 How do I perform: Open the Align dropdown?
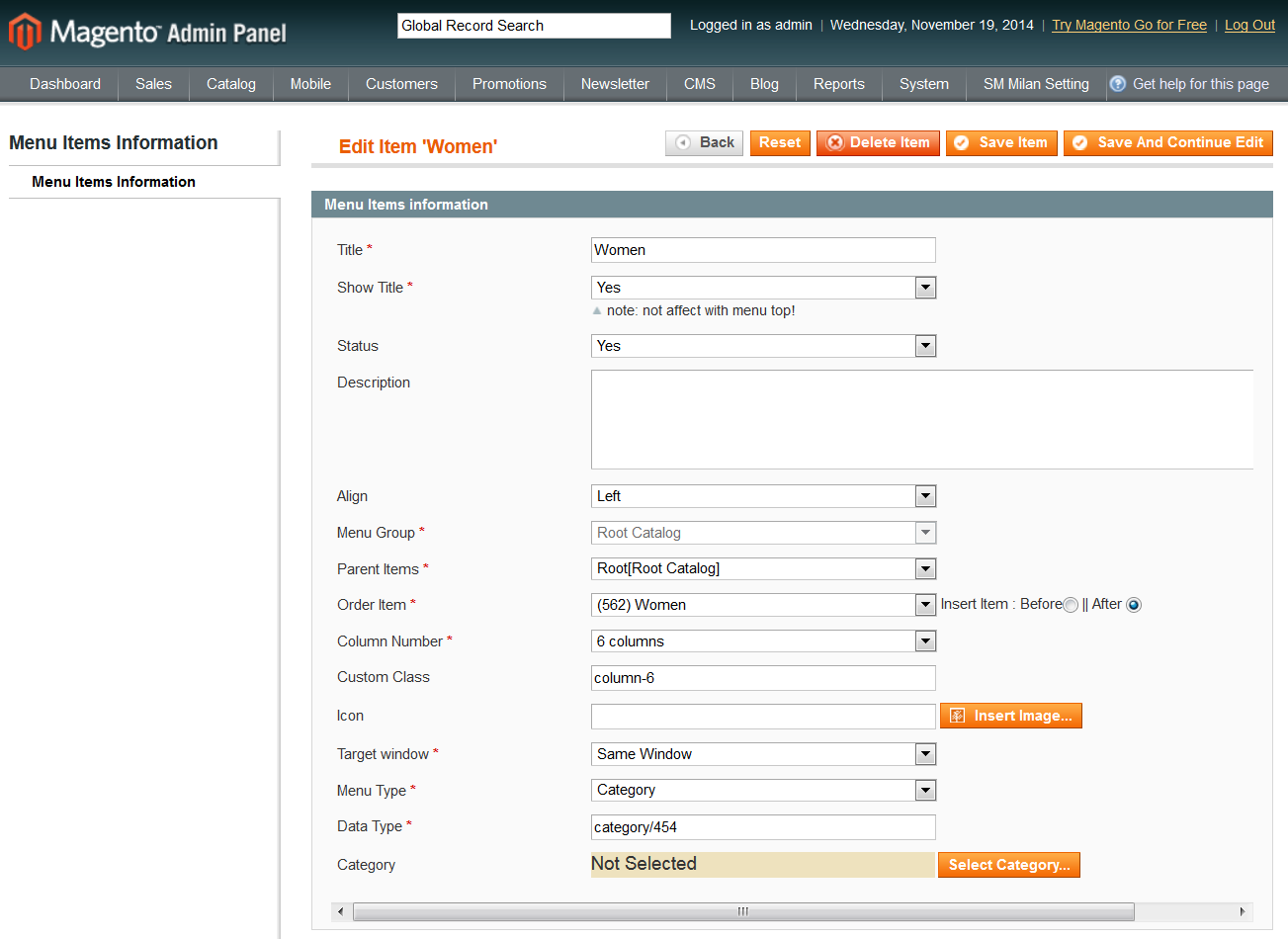(x=763, y=496)
